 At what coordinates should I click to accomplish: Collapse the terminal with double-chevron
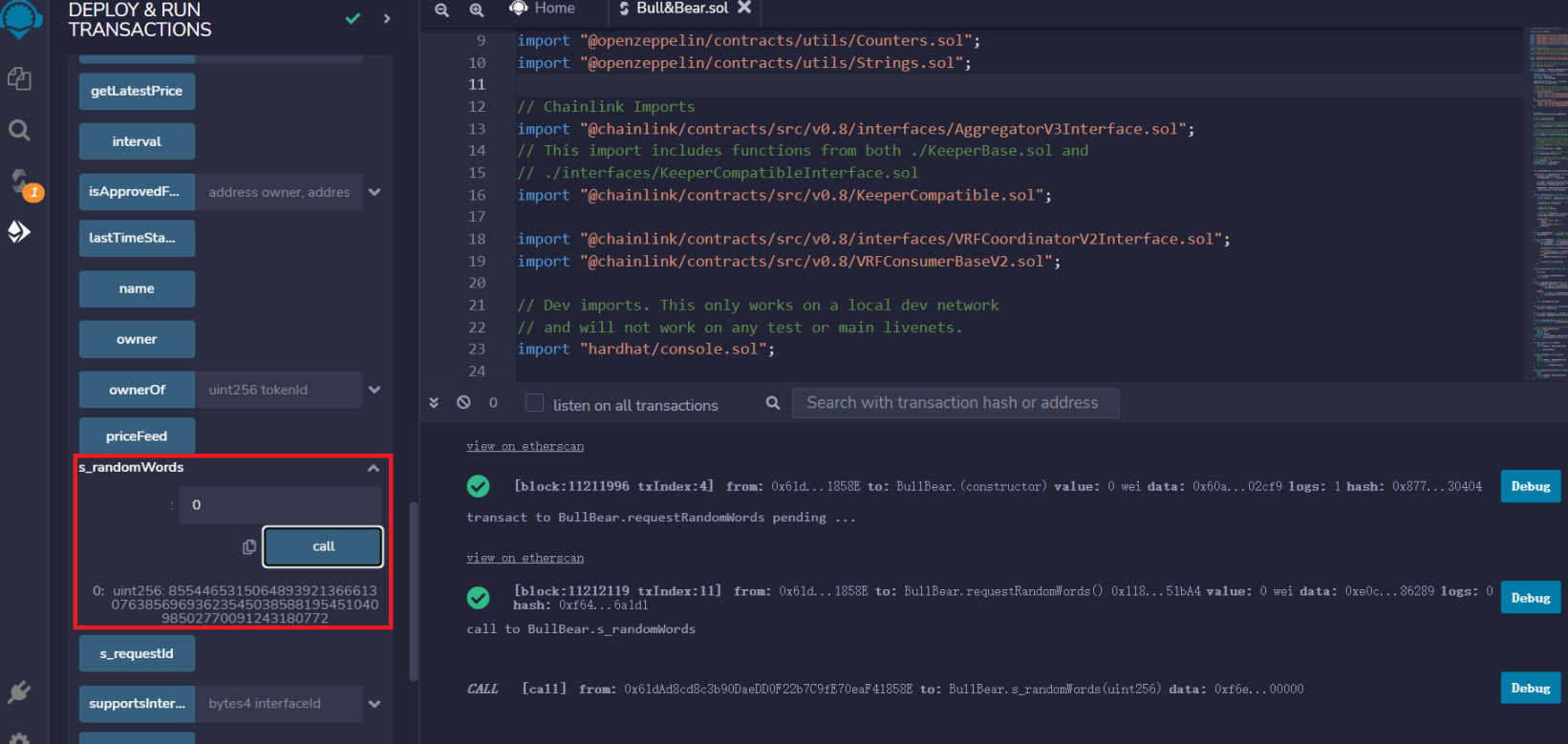(434, 403)
